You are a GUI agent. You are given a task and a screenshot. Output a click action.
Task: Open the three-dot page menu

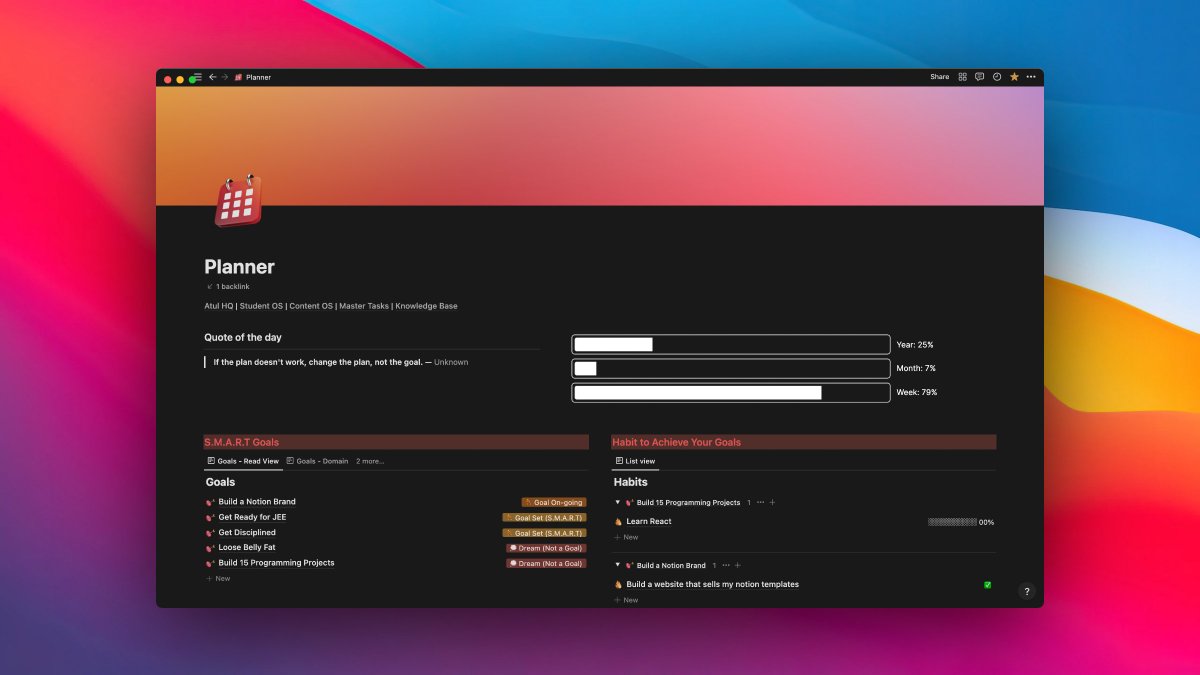pos(1030,77)
